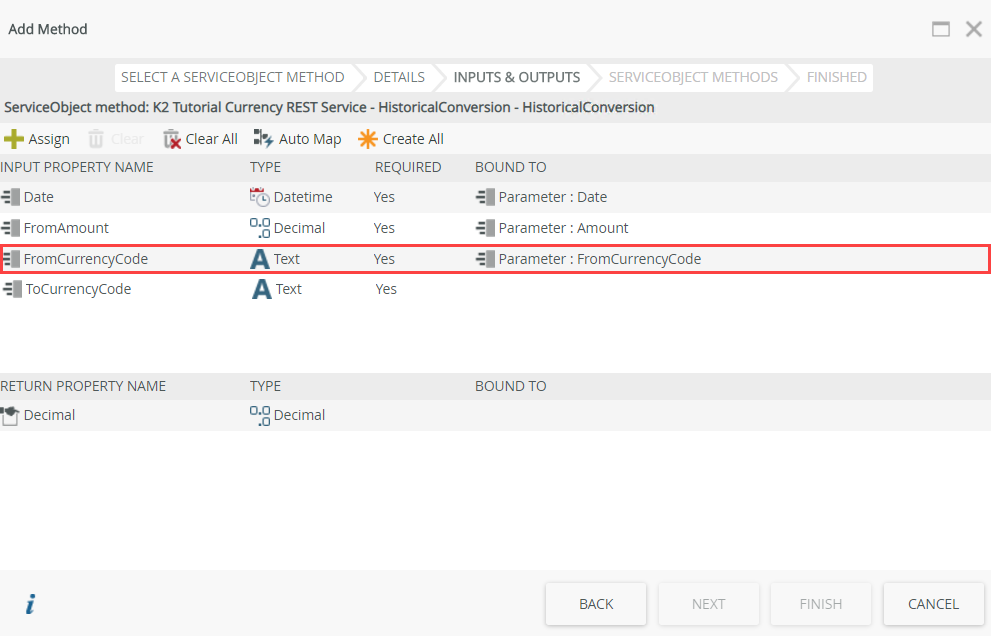991x636 pixels.
Task: Click Parameter : Date binding
Action: pyautogui.click(x=552, y=197)
